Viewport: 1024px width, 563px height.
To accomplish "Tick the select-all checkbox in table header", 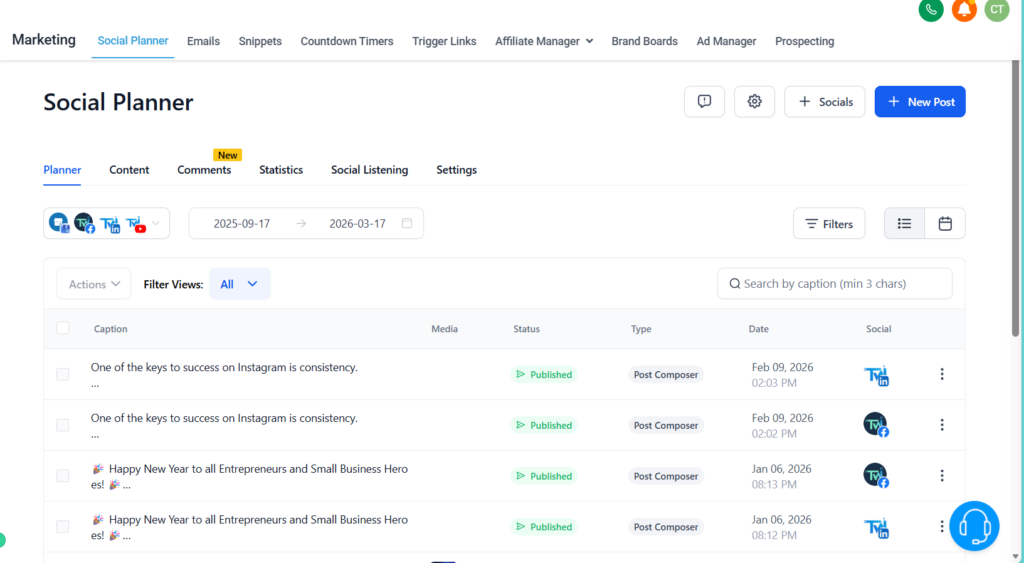I will pos(63,328).
